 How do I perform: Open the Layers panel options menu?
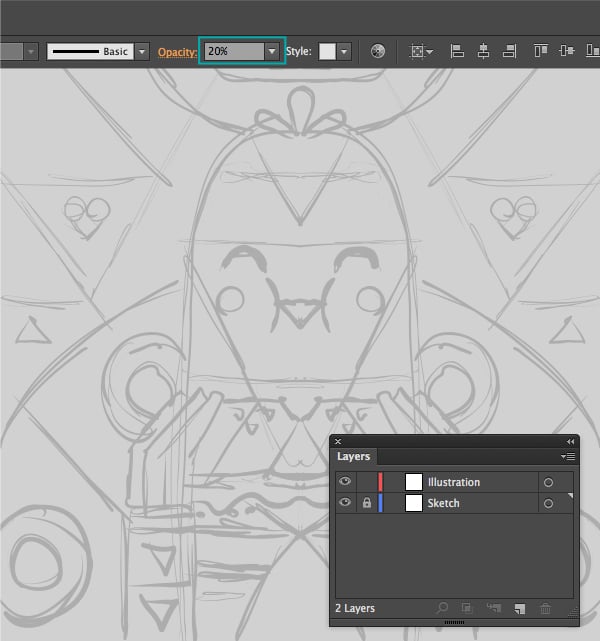[570, 456]
